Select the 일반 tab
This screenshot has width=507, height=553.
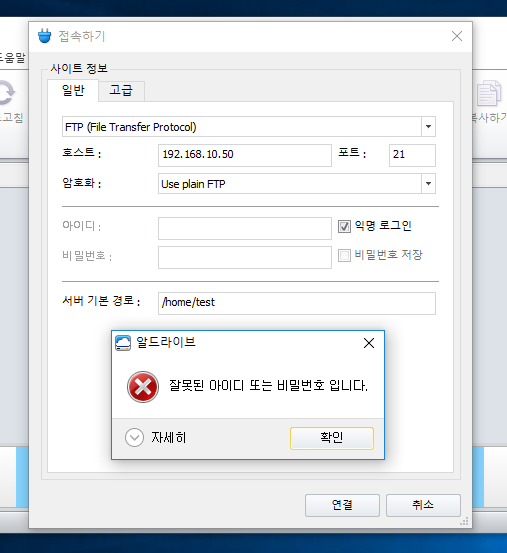click(73, 90)
